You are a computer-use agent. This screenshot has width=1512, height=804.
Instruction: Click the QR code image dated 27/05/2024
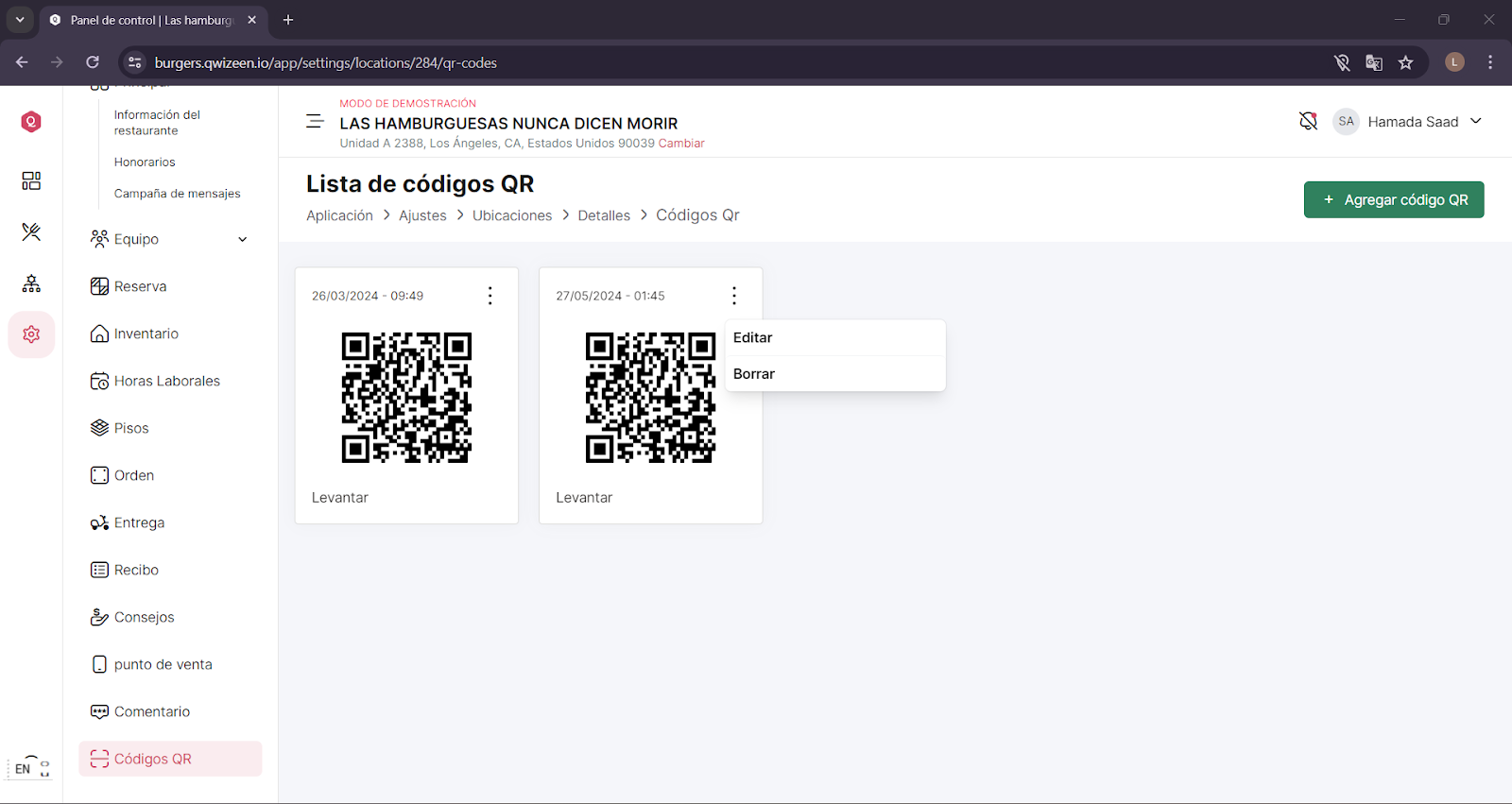click(650, 398)
